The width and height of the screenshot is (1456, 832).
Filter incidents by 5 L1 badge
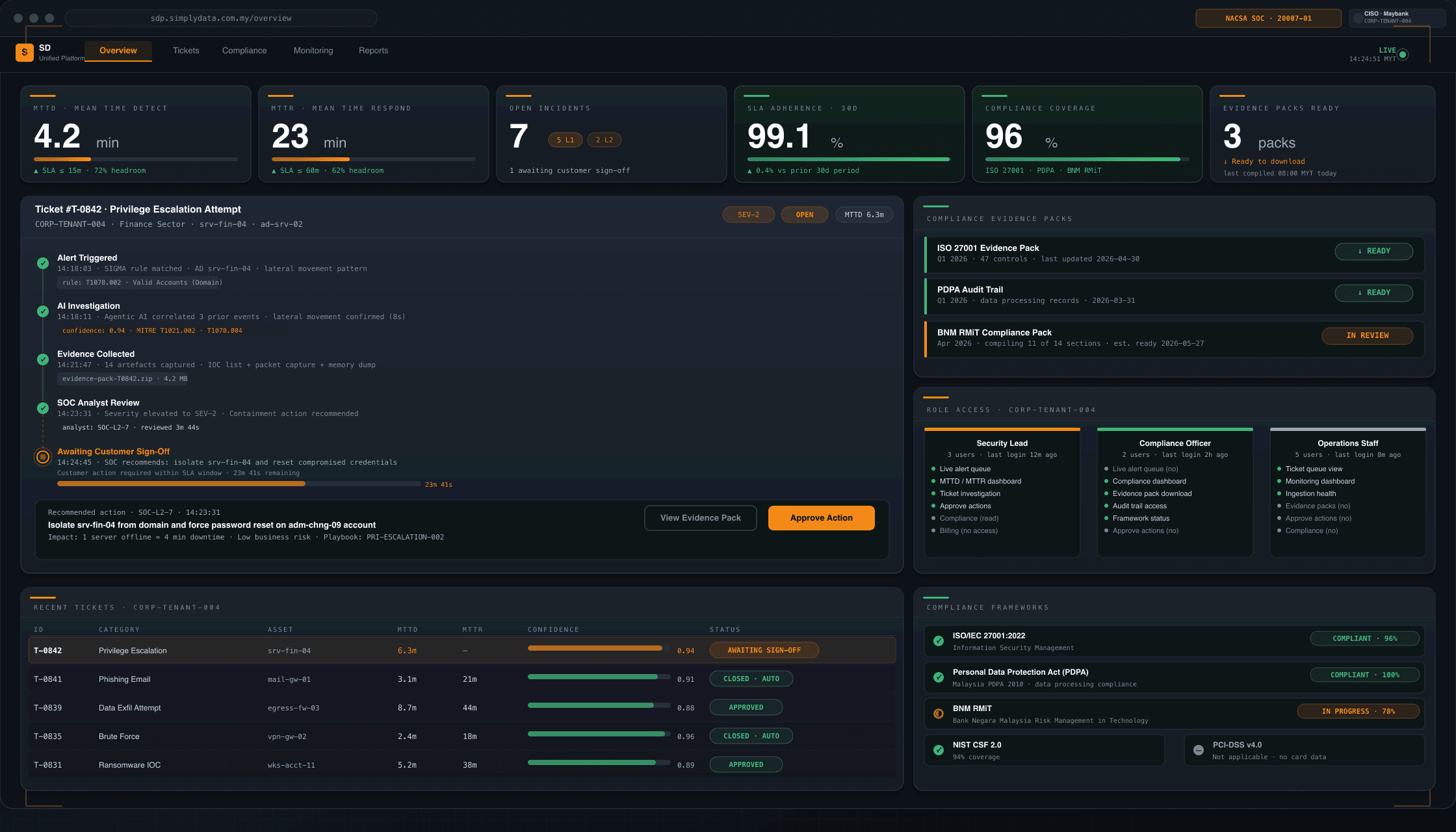pos(565,140)
